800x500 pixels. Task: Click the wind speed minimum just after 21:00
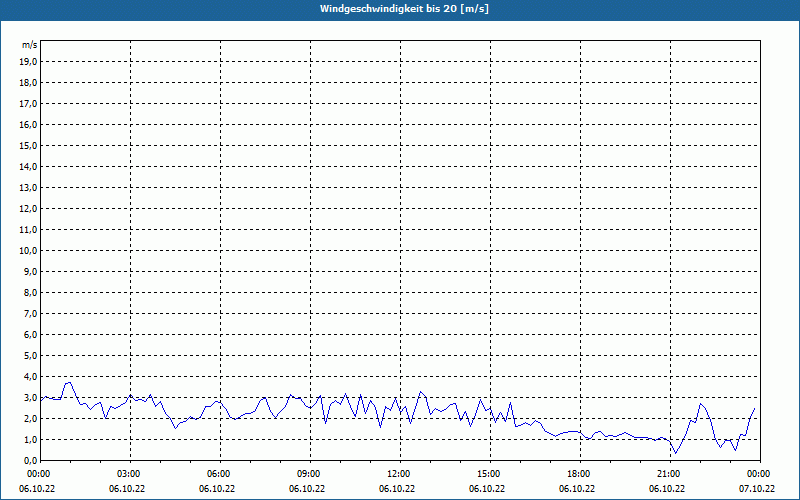(x=676, y=453)
